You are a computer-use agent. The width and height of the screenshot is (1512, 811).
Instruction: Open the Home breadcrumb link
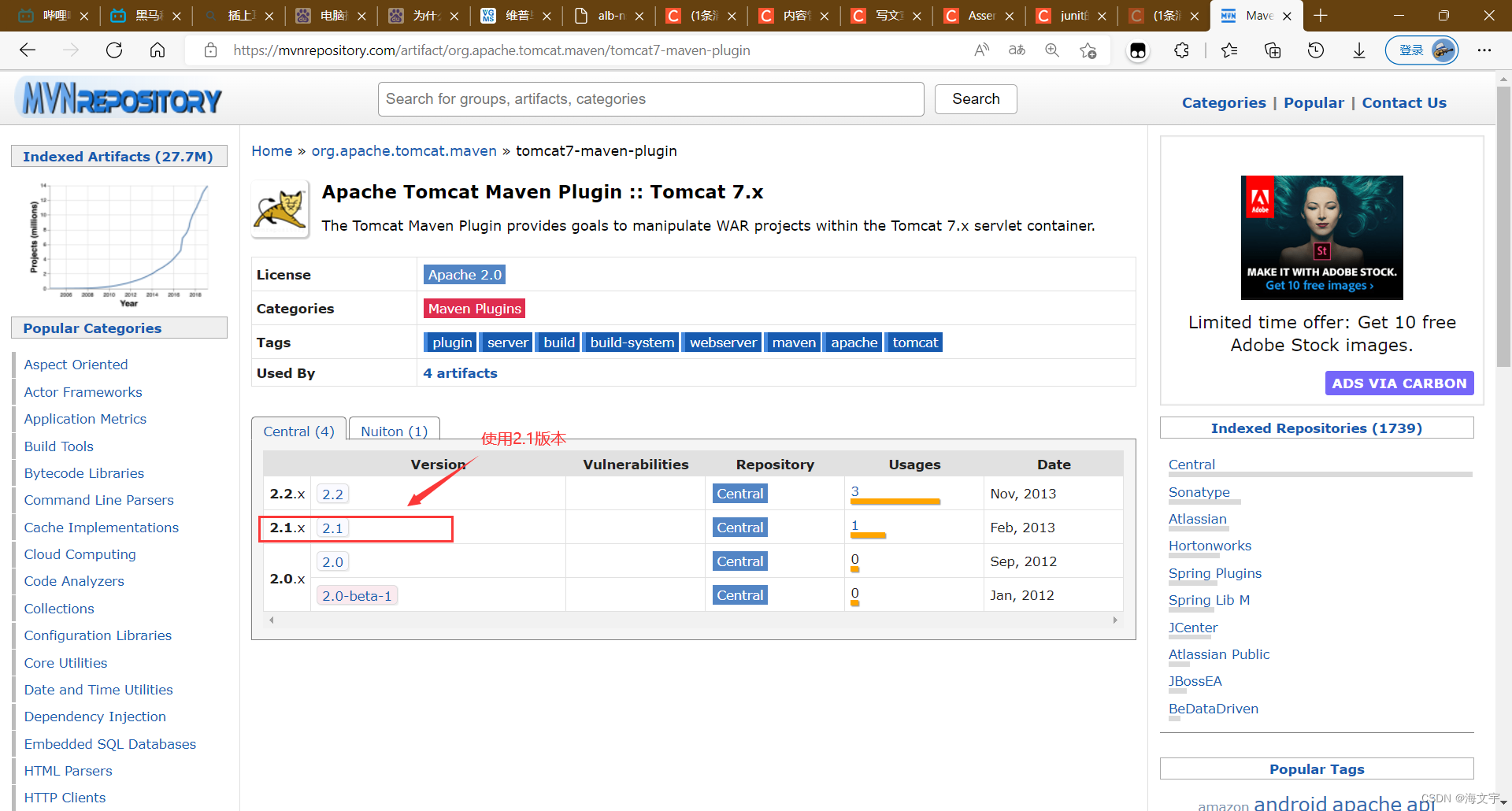click(x=272, y=150)
